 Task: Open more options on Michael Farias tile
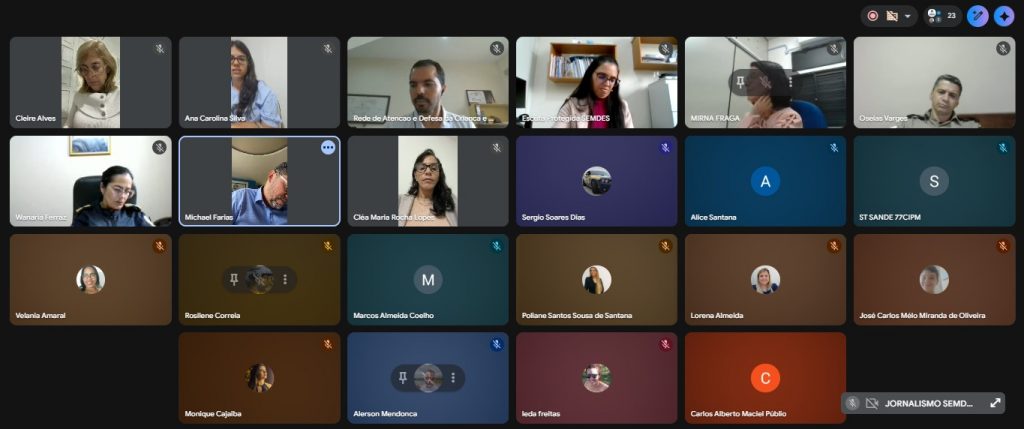328,148
